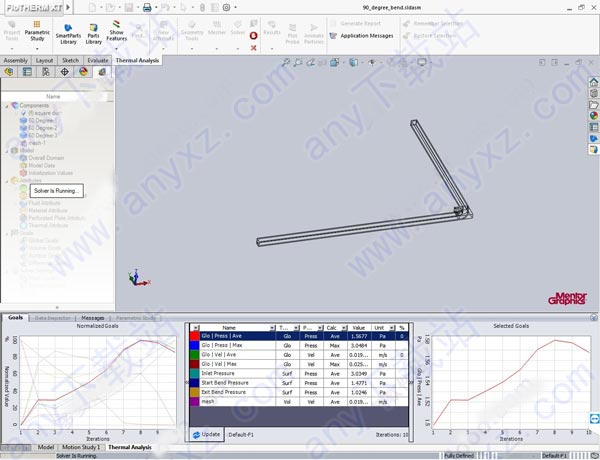Click the Zoom to Area view icon

click(x=298, y=62)
